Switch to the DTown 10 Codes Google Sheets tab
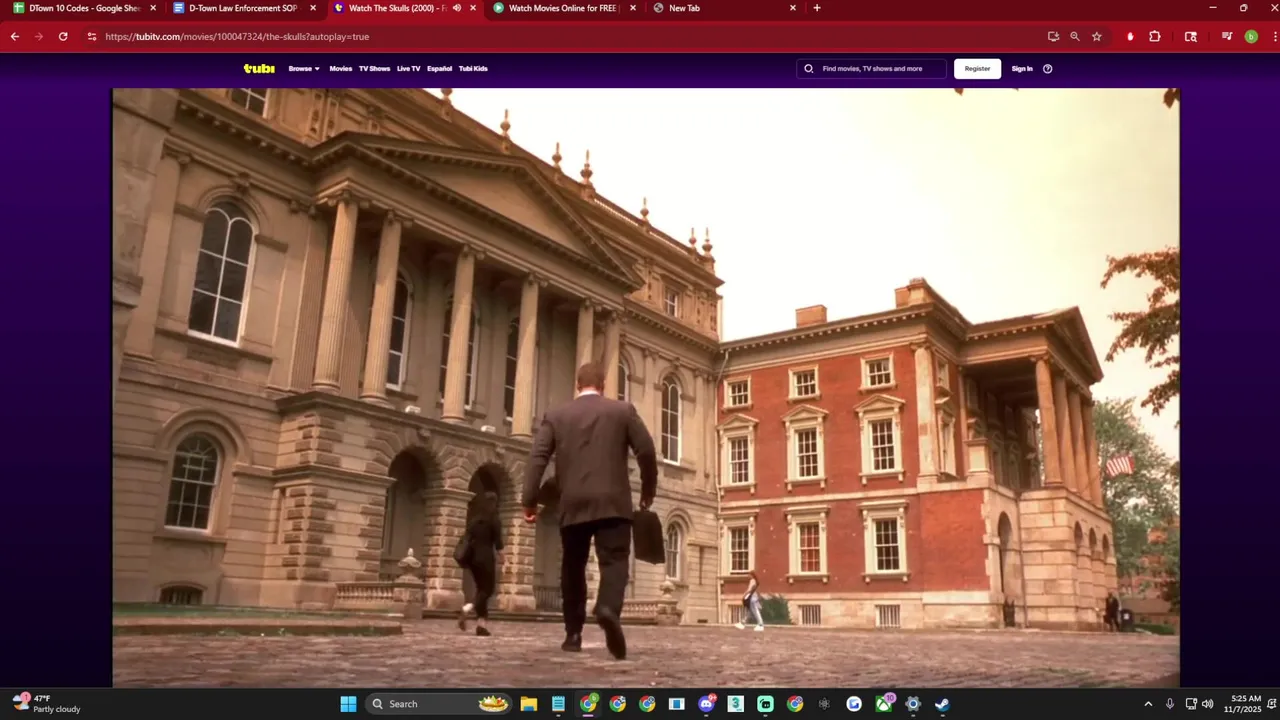Viewport: 1280px width, 720px height. pyautogui.click(x=82, y=8)
